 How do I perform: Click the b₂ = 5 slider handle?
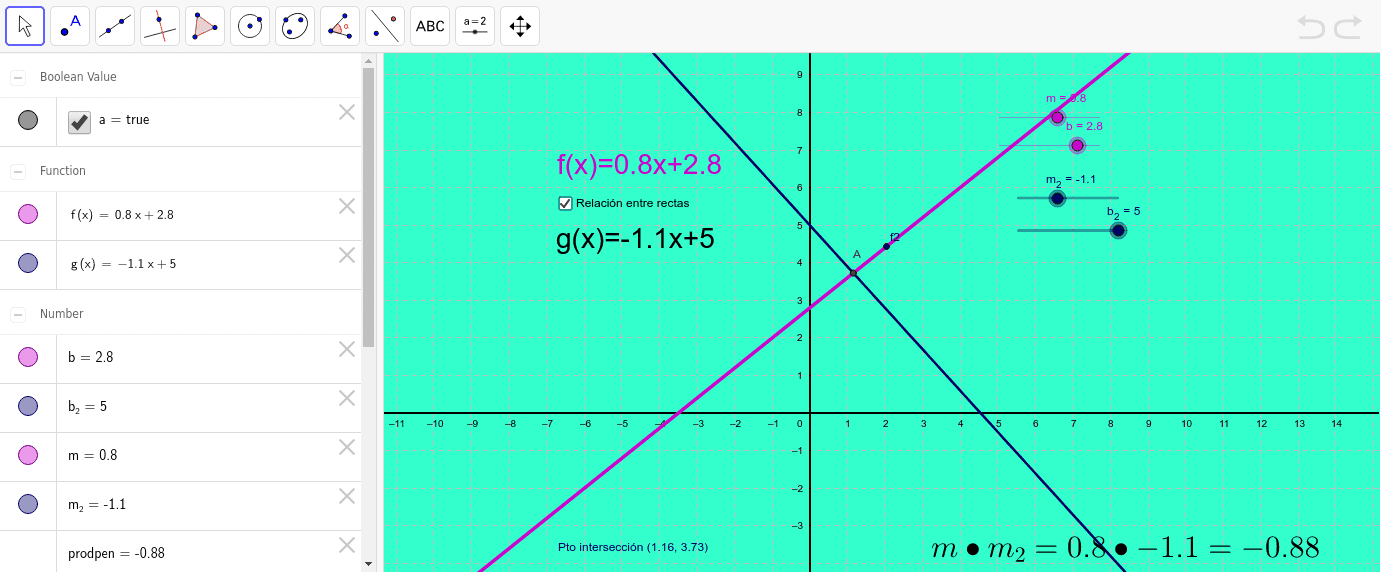click(1118, 231)
